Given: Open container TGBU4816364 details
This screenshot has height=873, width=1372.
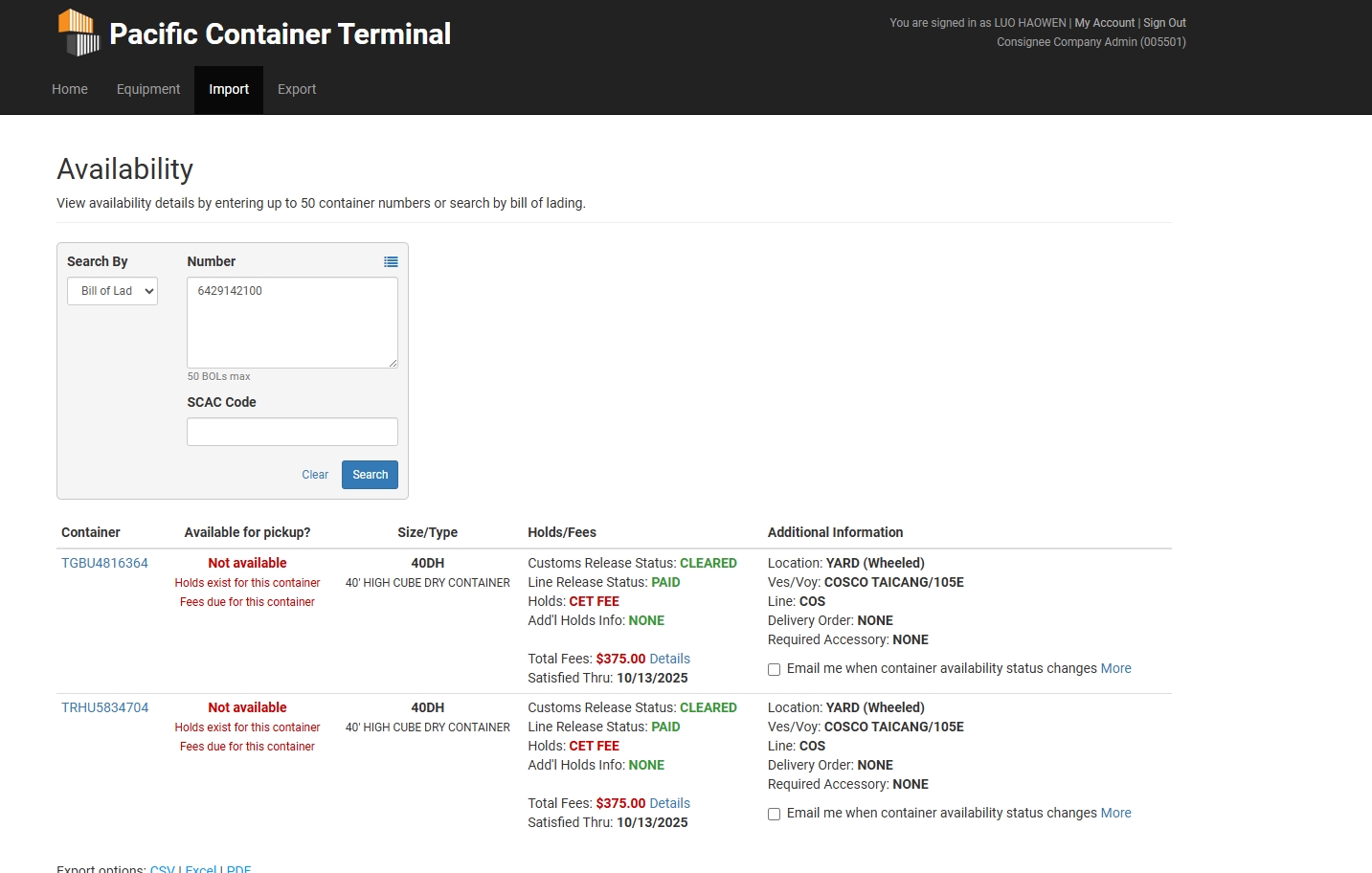Looking at the screenshot, I should coord(105,563).
